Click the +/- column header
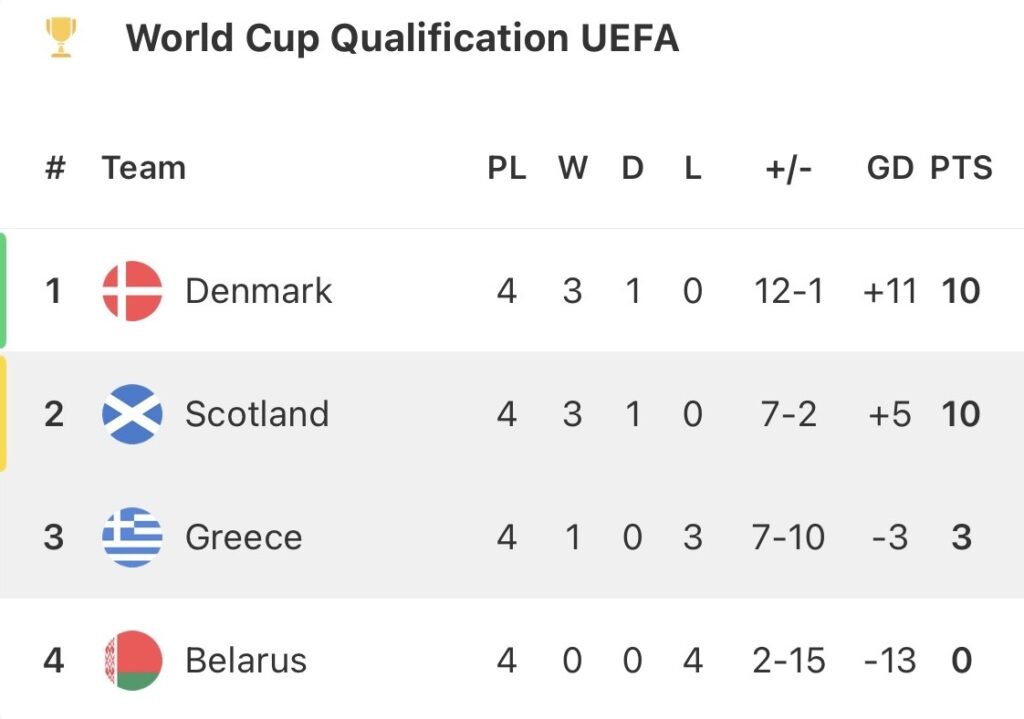 click(789, 168)
